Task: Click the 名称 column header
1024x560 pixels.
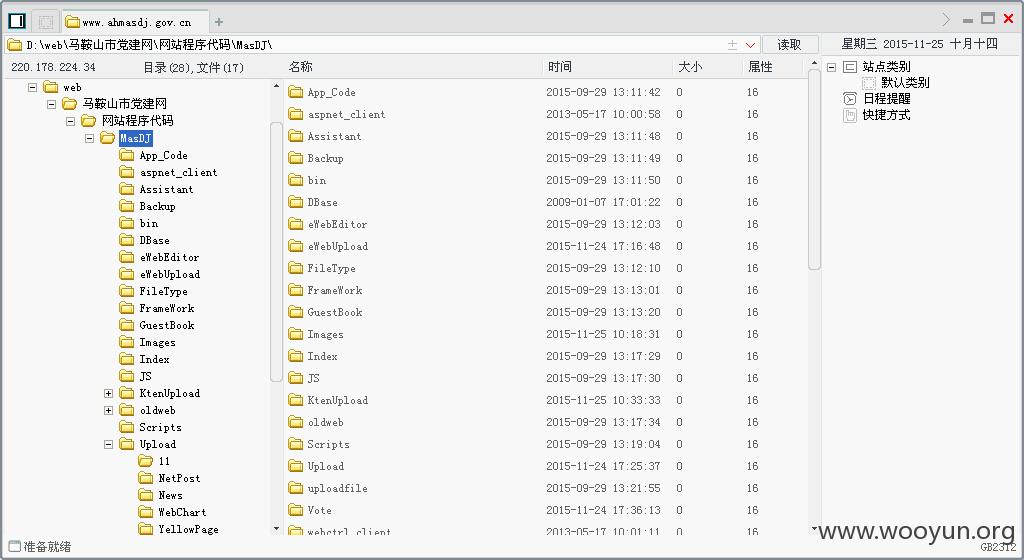Action: coord(300,67)
